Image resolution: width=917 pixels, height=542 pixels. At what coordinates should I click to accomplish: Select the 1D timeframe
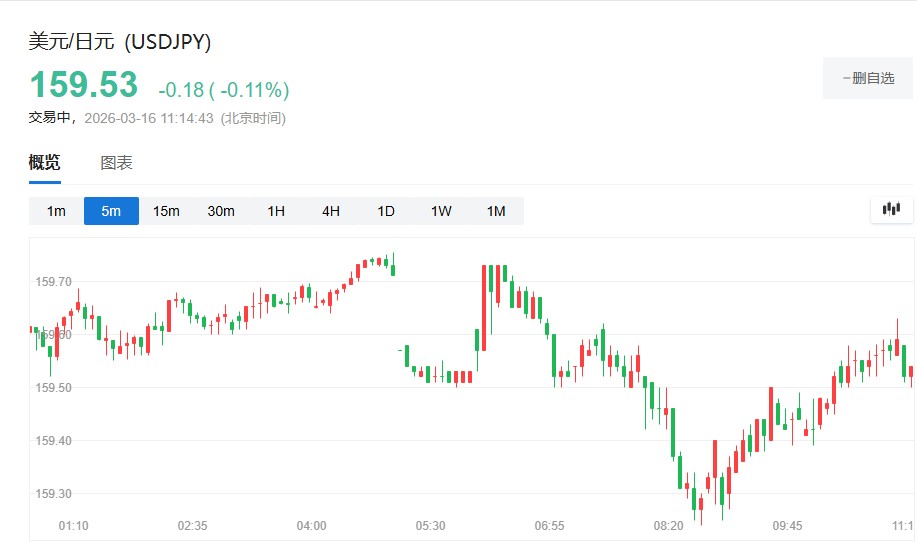click(386, 211)
